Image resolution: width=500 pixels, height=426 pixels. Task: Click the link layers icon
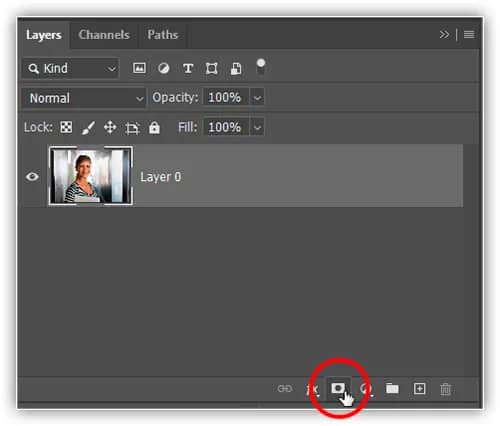point(285,389)
